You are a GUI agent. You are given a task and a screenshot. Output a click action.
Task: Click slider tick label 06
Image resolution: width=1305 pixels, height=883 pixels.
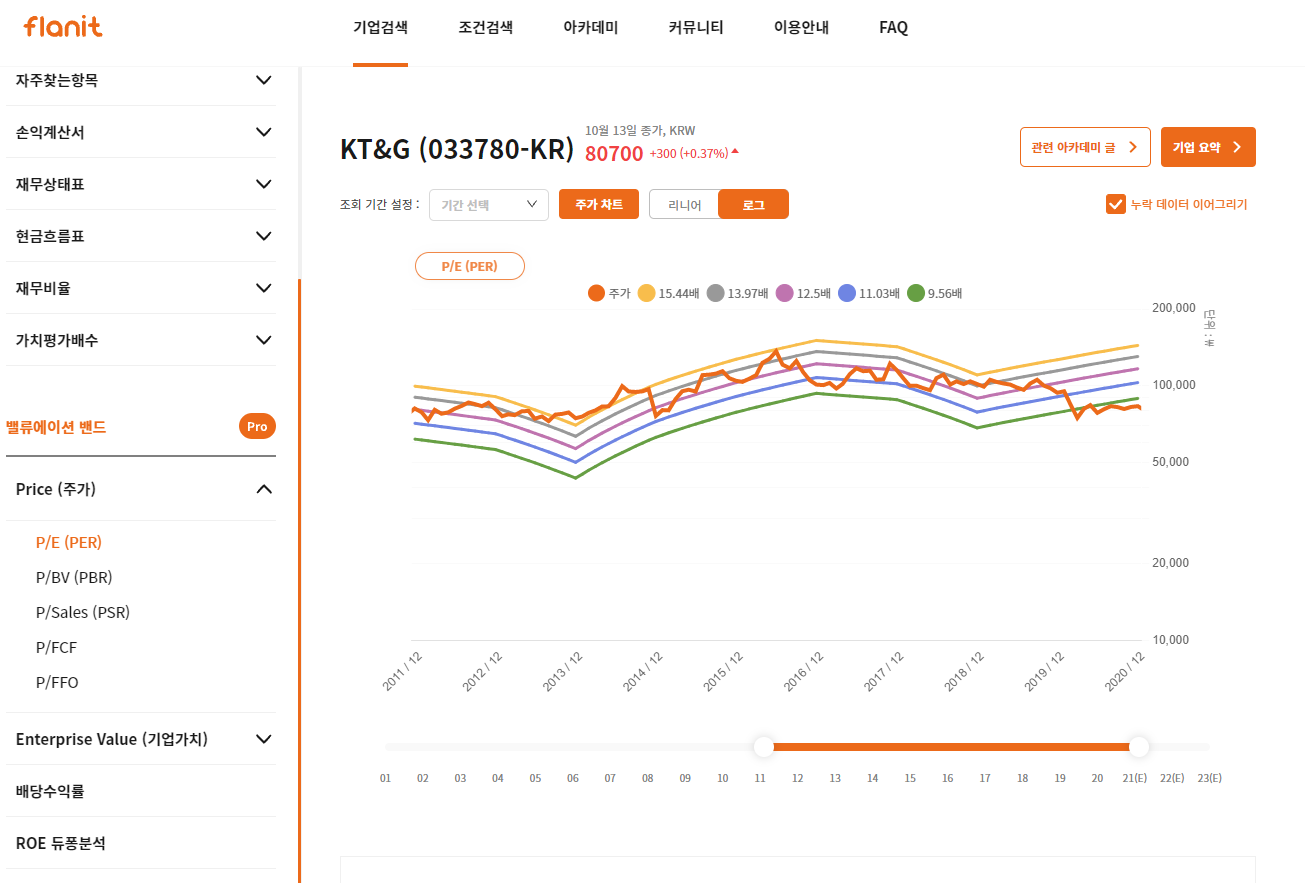coord(573,778)
